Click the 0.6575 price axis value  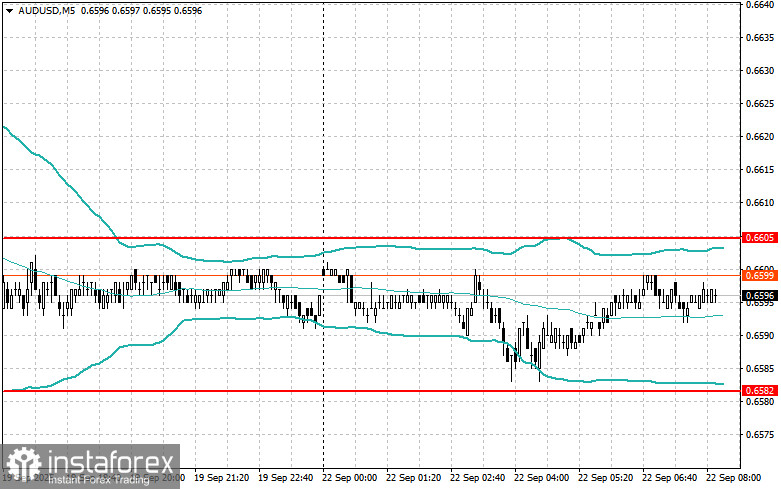pos(760,435)
